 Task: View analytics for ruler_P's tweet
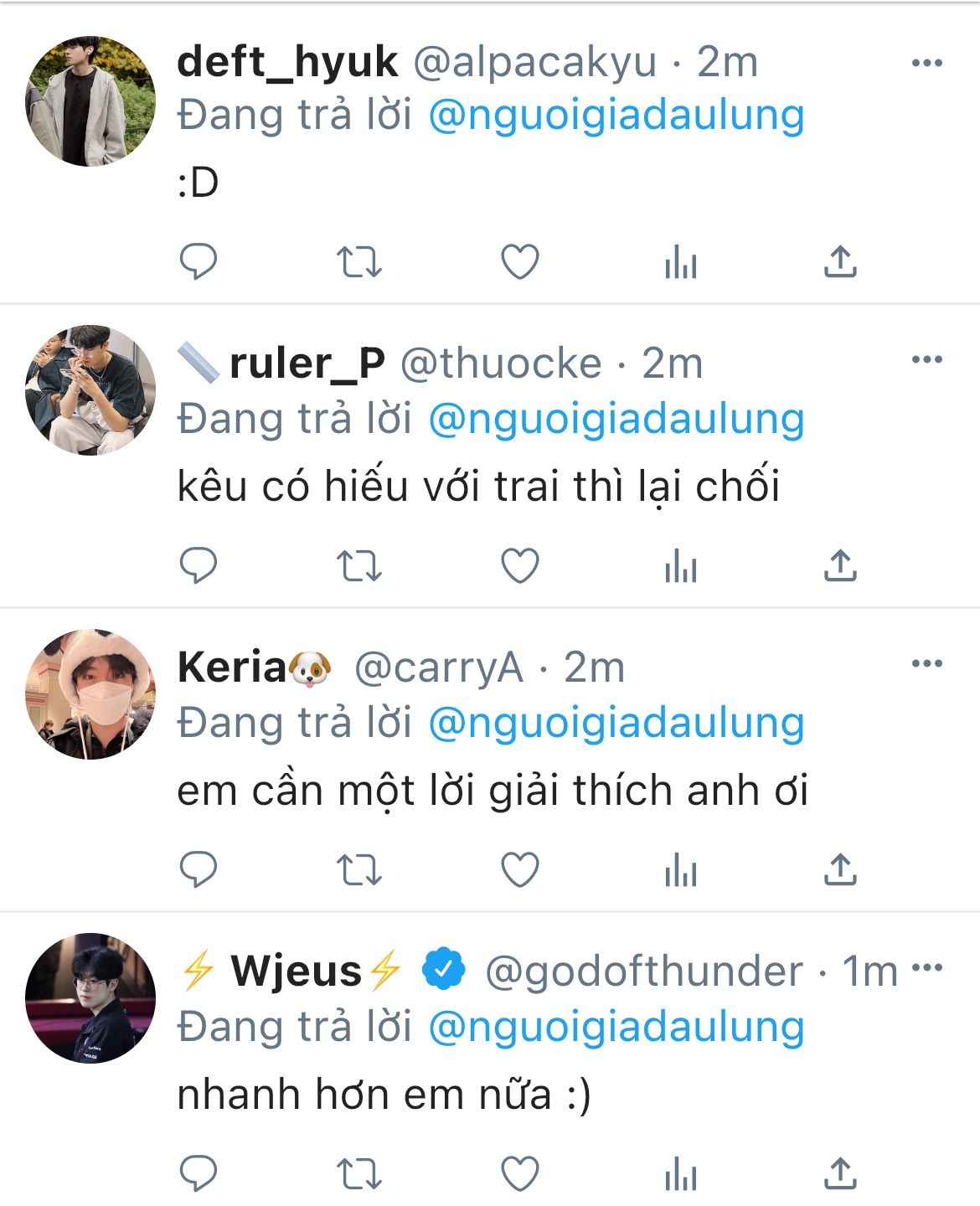pos(680,567)
